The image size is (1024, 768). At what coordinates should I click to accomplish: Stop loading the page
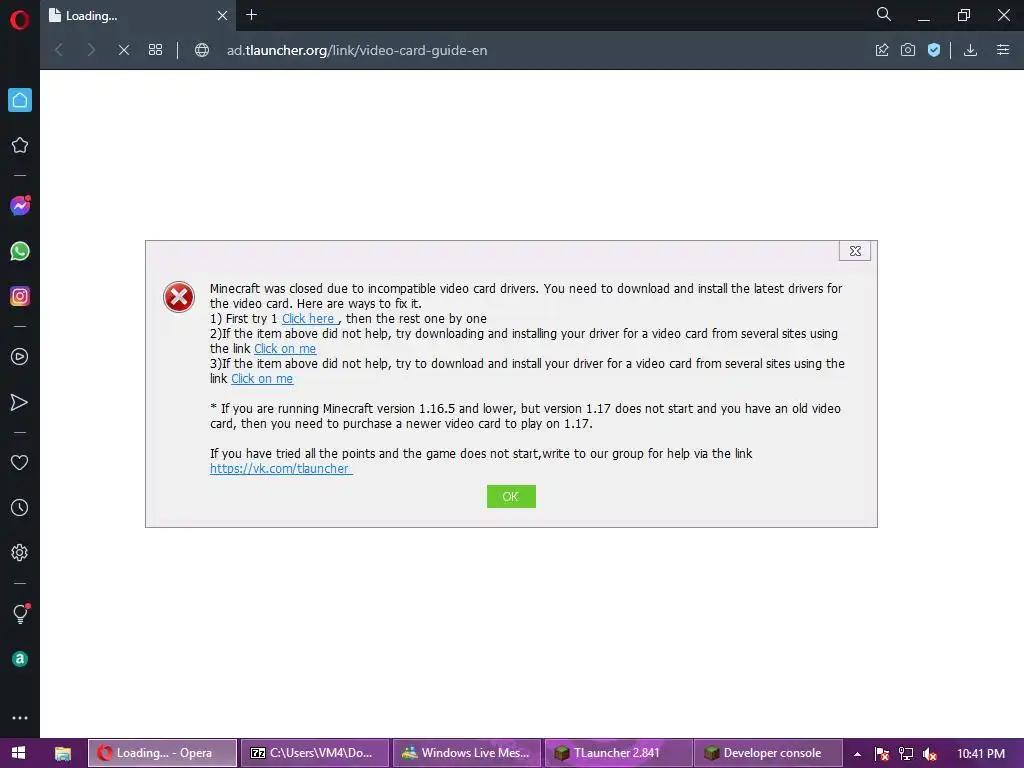click(123, 50)
